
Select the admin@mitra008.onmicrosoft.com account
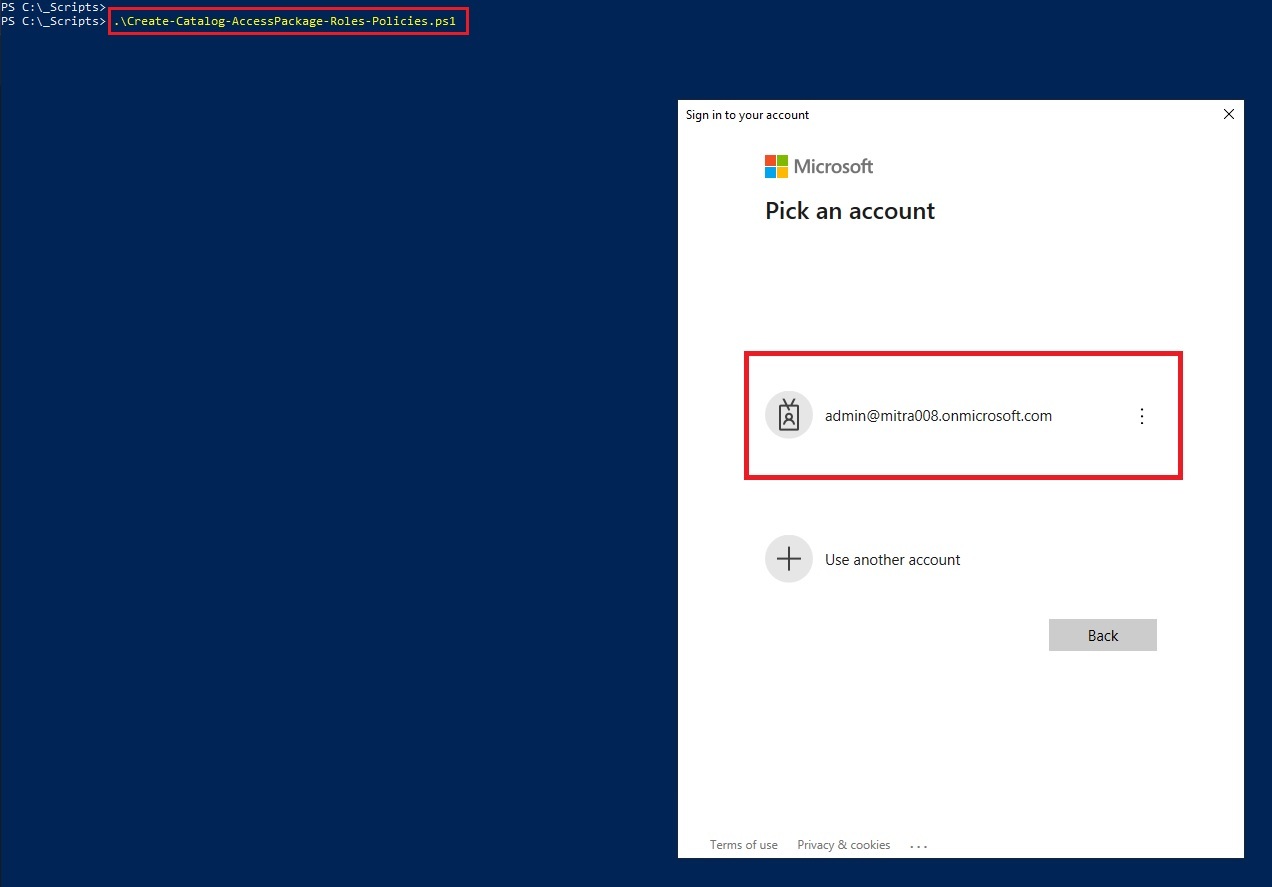click(x=938, y=416)
